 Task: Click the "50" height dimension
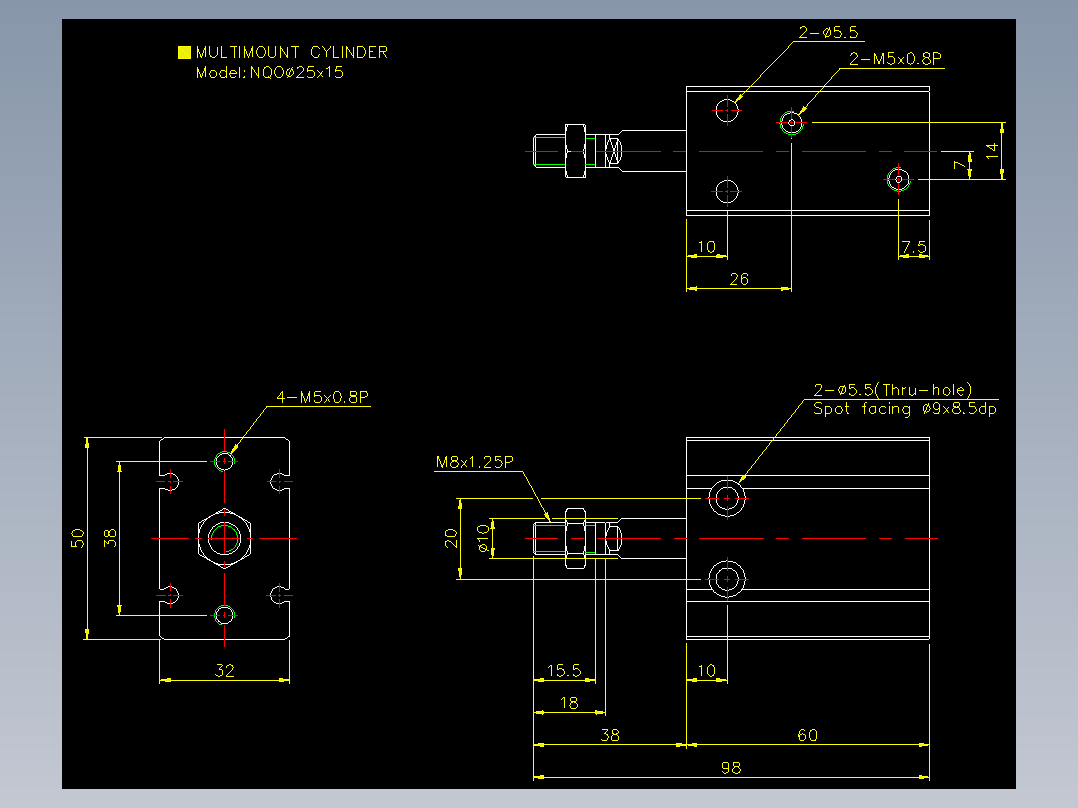(x=78, y=538)
